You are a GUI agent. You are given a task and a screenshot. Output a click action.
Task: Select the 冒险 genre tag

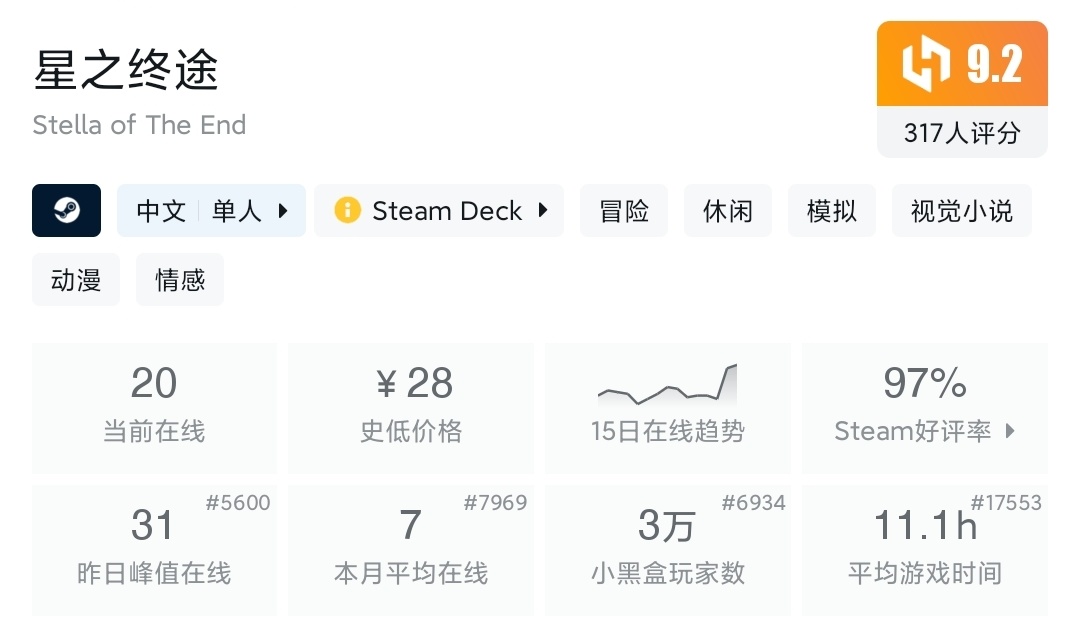pos(624,211)
